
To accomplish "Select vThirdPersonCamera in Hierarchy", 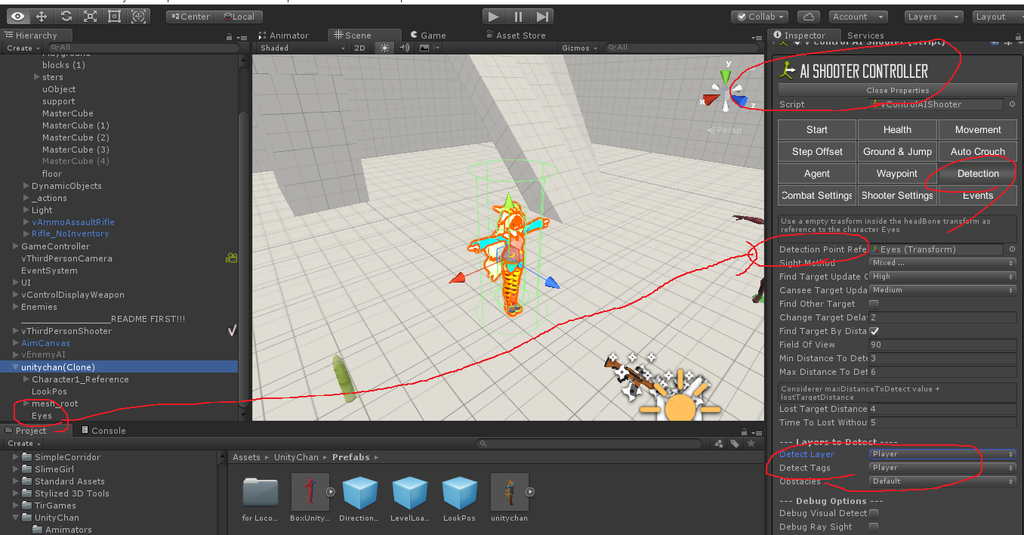I will [x=67, y=259].
